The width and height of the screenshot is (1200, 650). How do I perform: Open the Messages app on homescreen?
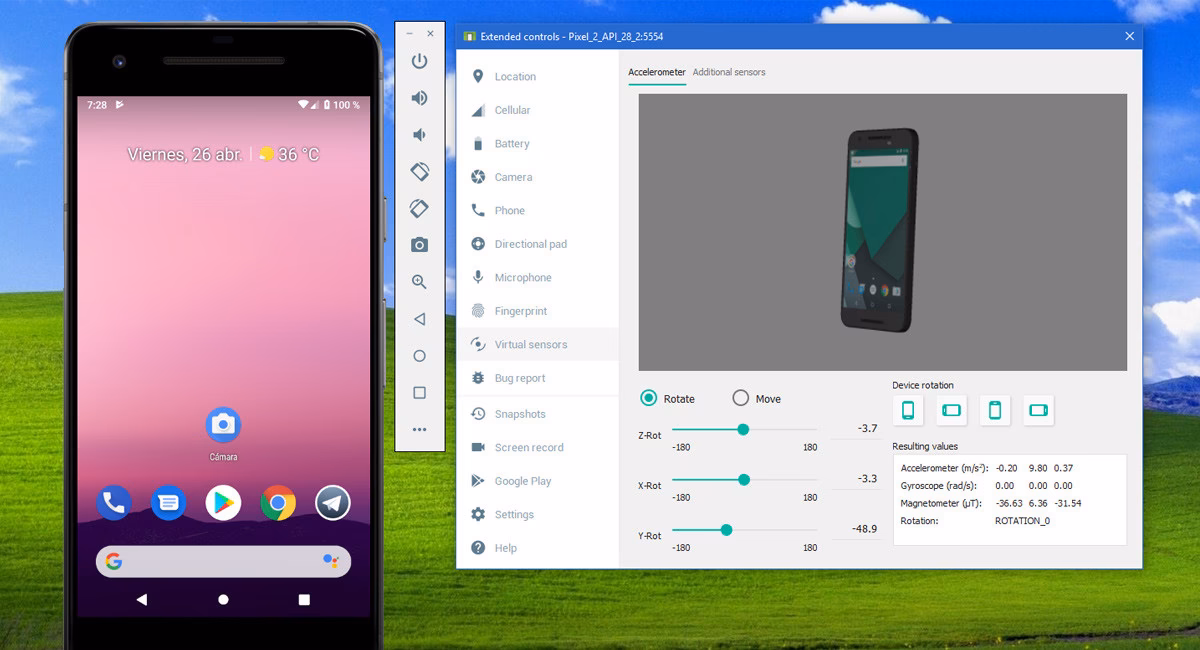click(x=169, y=502)
